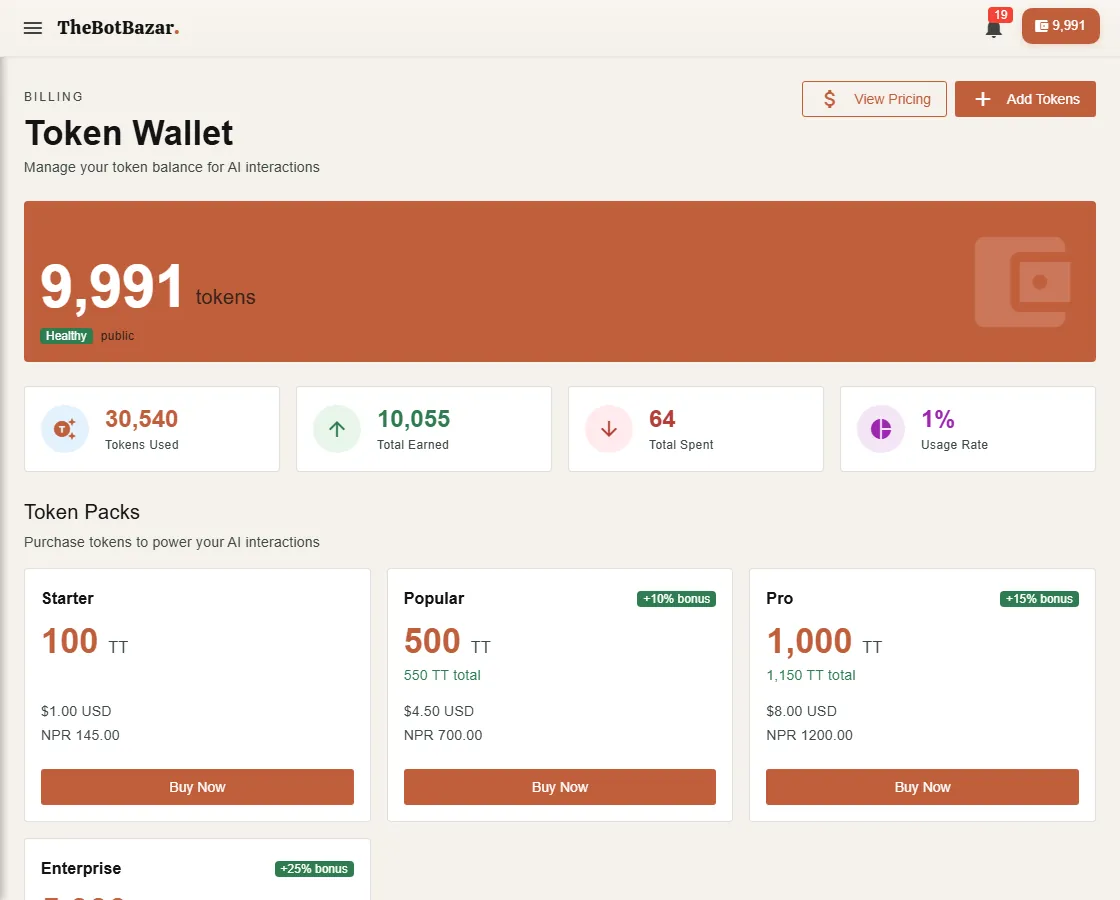Click the Total Earned up-arrow icon
This screenshot has width=1120, height=900.
336,429
